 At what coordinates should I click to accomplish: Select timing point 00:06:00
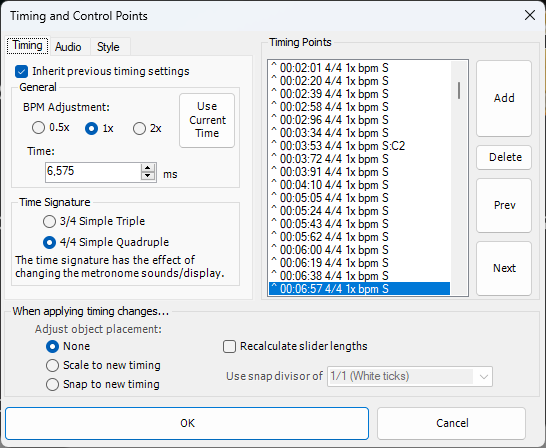[359, 250]
